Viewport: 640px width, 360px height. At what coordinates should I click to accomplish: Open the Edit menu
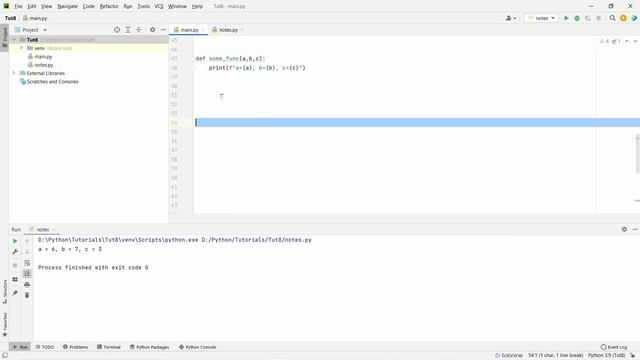[x=32, y=6]
